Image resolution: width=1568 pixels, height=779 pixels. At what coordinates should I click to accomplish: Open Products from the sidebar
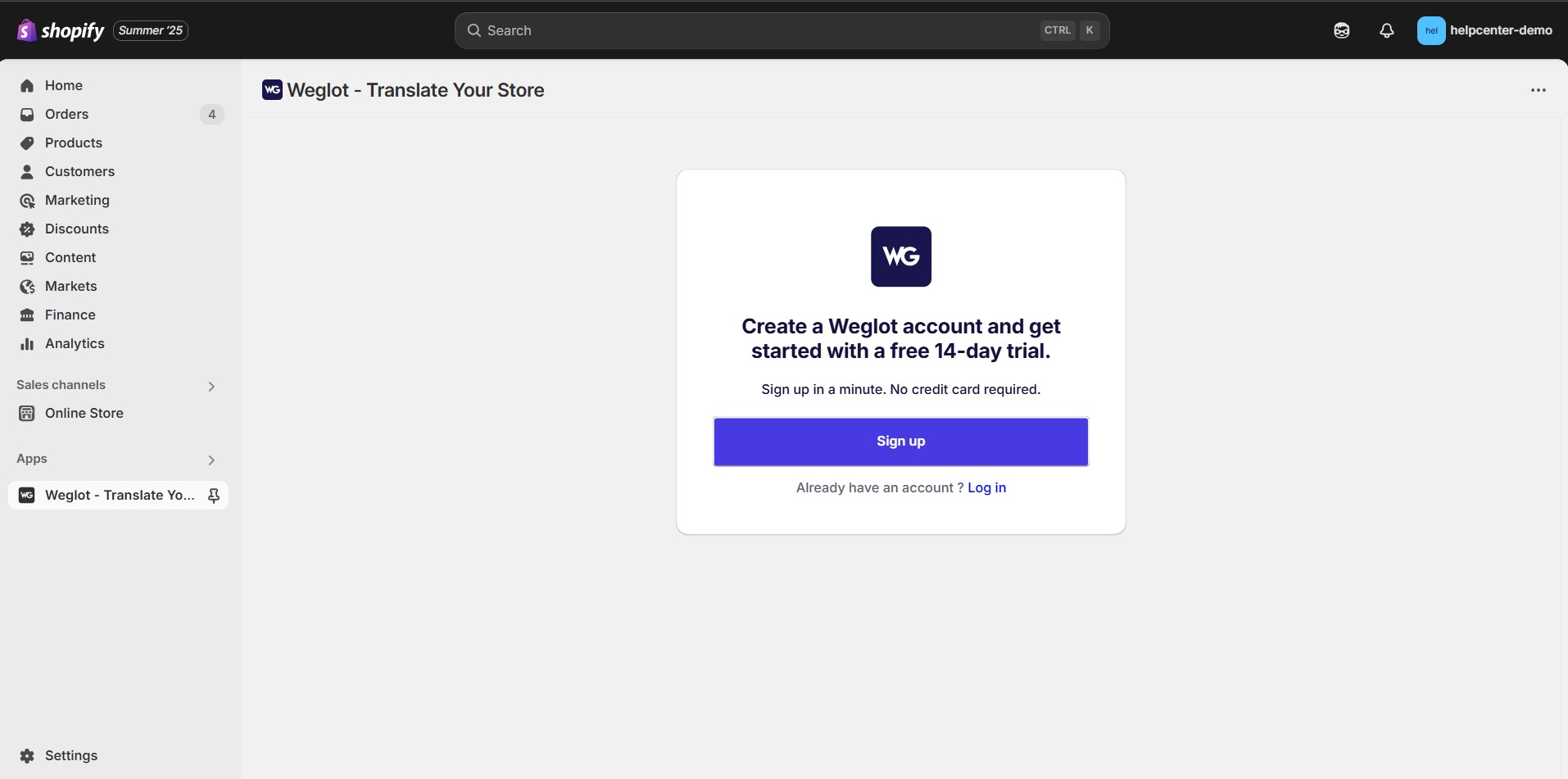(x=74, y=143)
